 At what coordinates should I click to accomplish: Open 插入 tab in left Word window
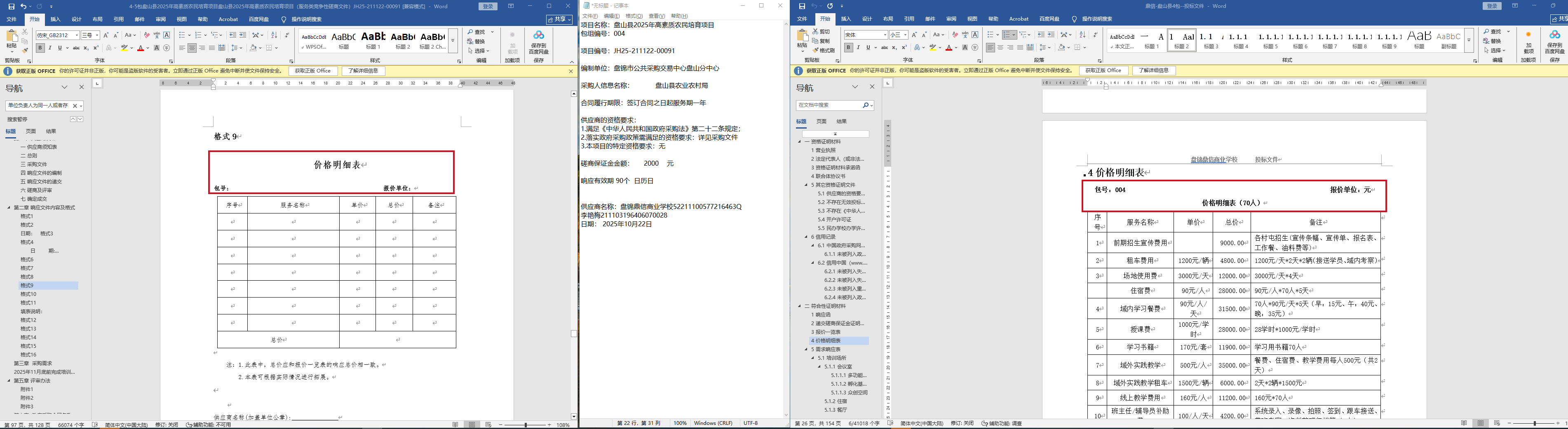[x=55, y=19]
